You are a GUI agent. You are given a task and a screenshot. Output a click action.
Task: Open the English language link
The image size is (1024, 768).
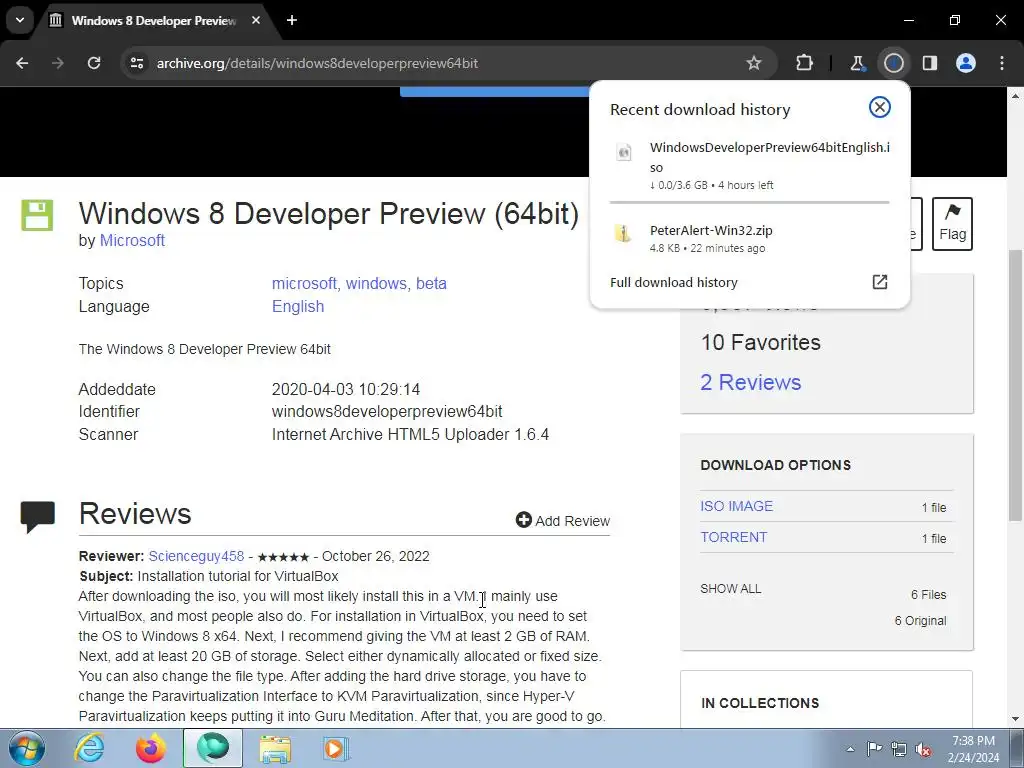[298, 306]
